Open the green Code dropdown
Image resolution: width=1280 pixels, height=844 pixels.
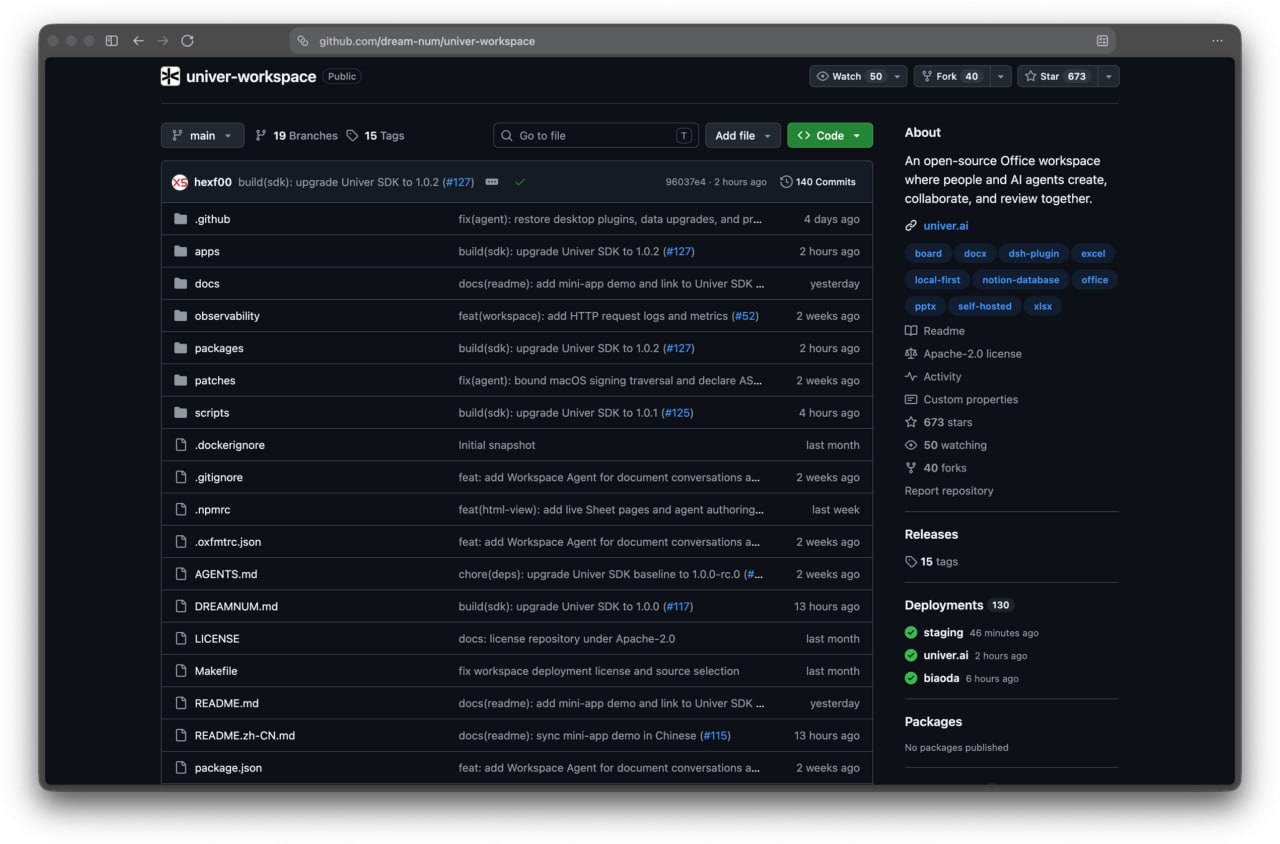coord(830,136)
